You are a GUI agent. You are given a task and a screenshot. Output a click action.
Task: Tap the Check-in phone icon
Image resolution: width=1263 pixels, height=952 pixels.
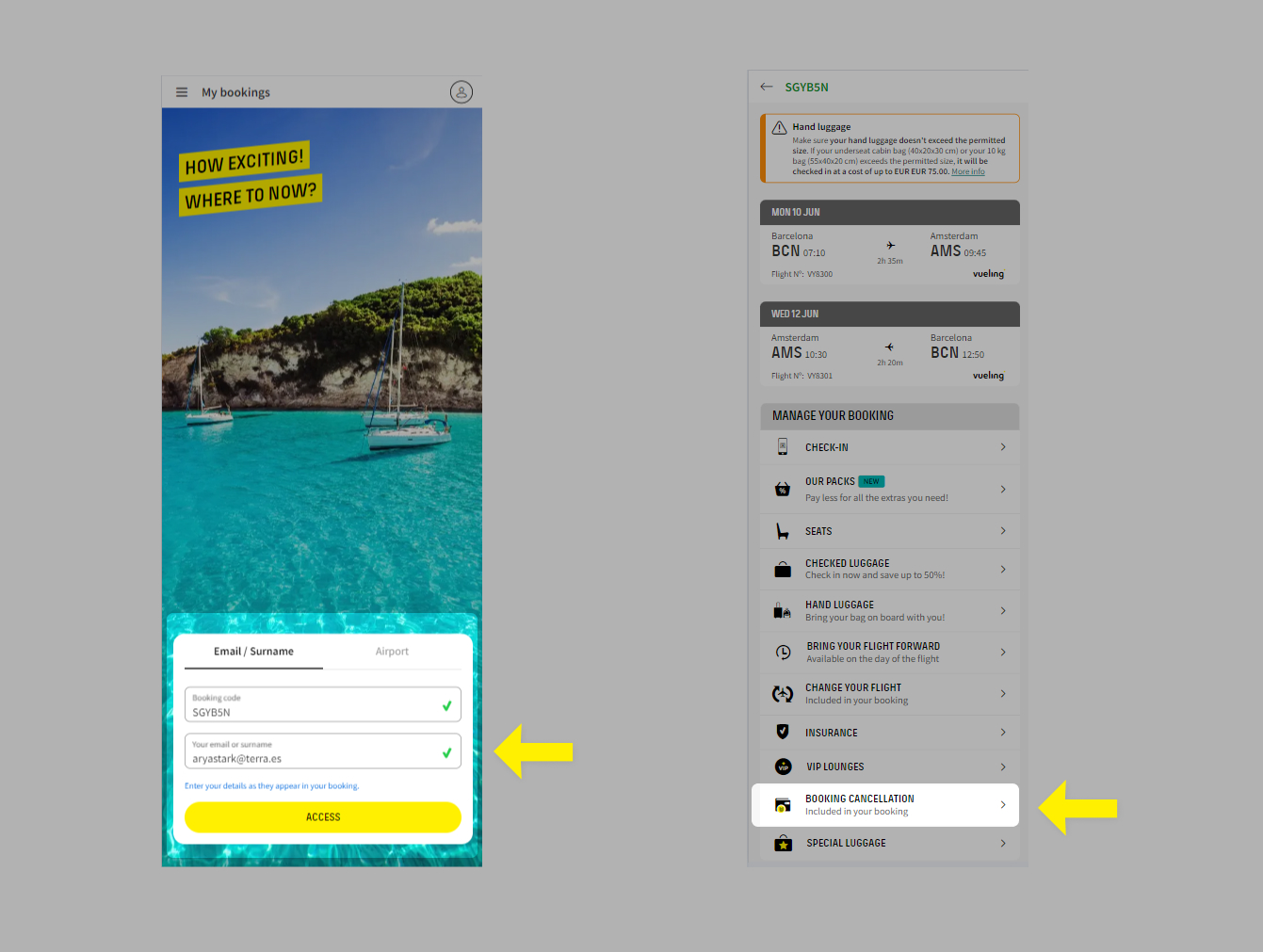pyautogui.click(x=783, y=447)
